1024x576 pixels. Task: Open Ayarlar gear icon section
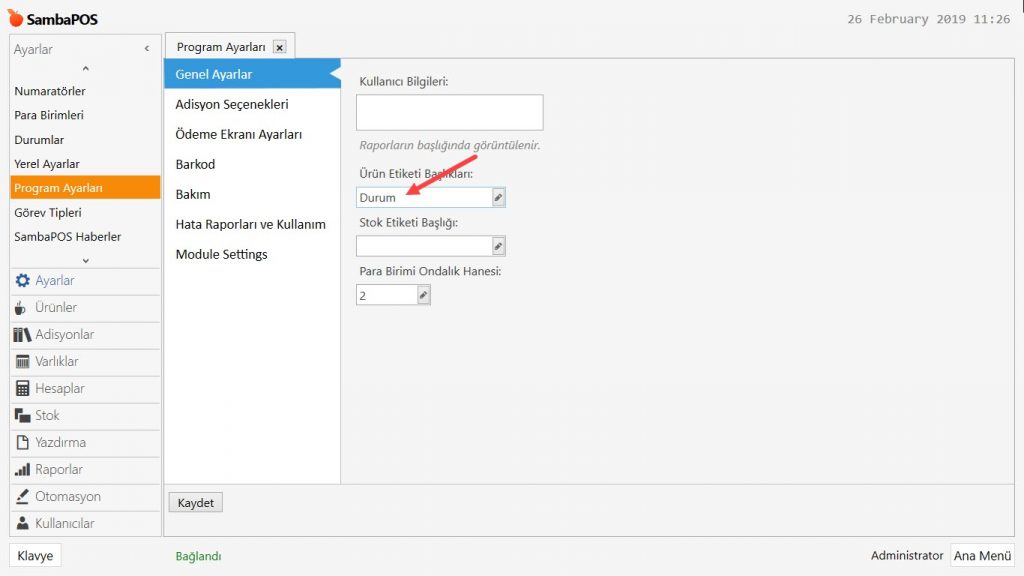23,281
